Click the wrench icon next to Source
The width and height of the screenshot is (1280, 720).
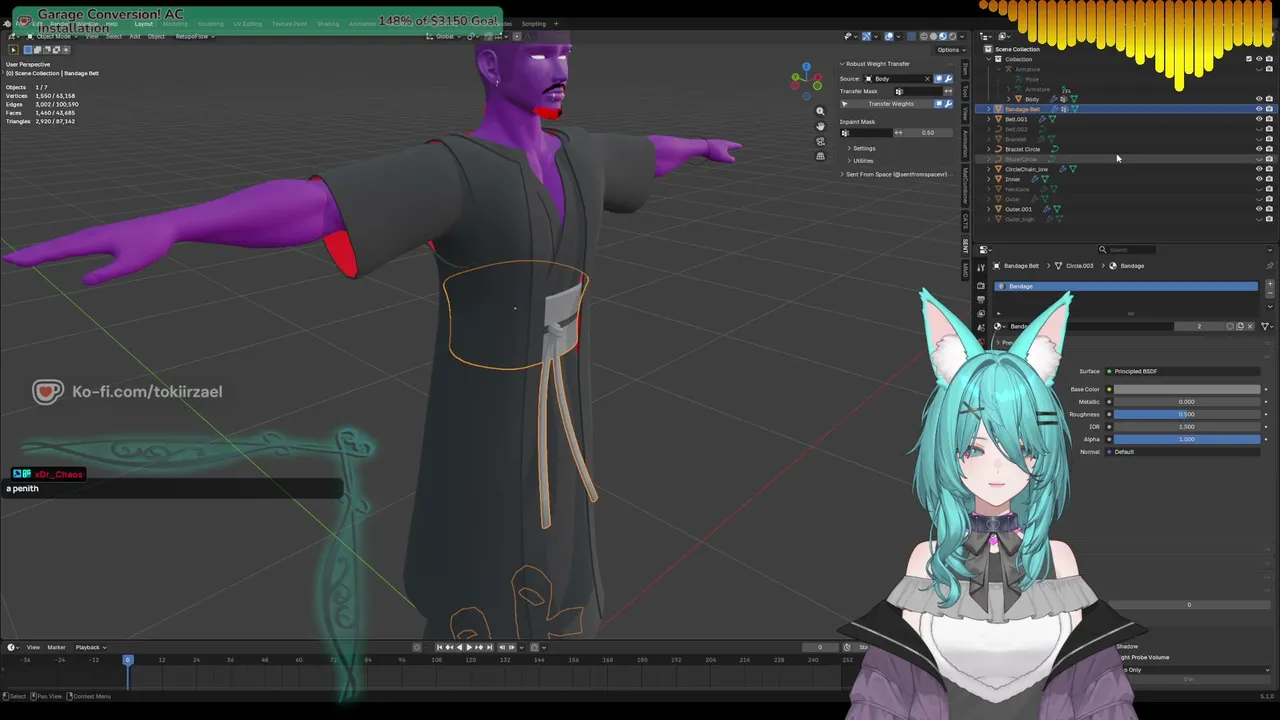coord(948,78)
